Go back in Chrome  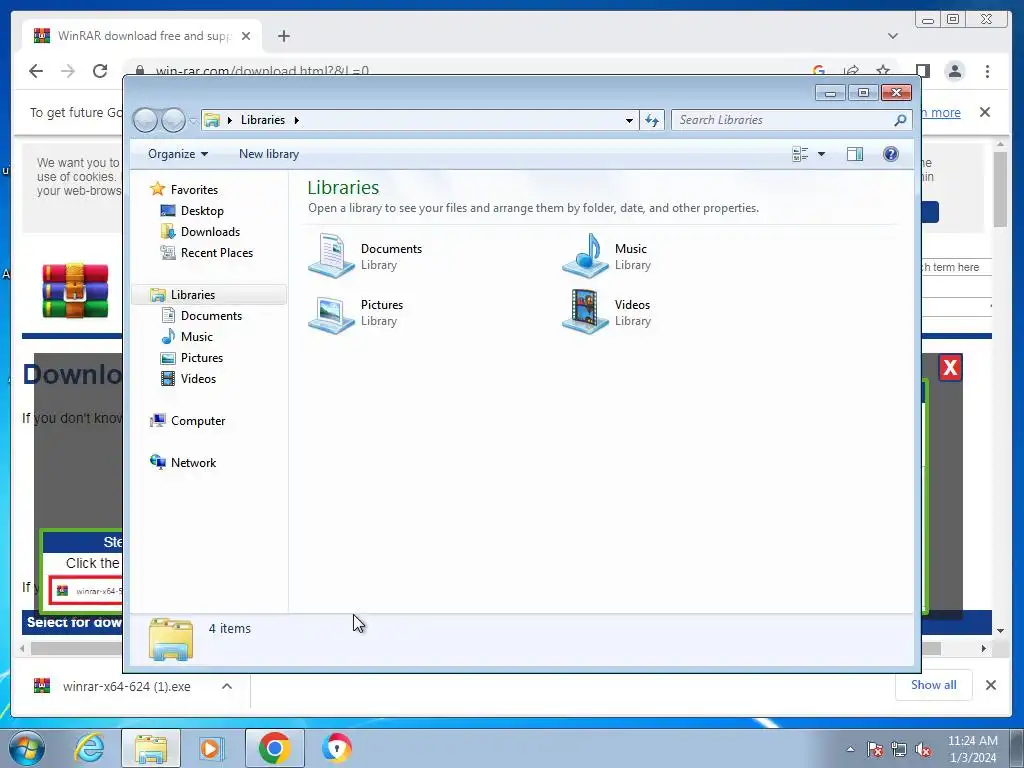pyautogui.click(x=36, y=71)
